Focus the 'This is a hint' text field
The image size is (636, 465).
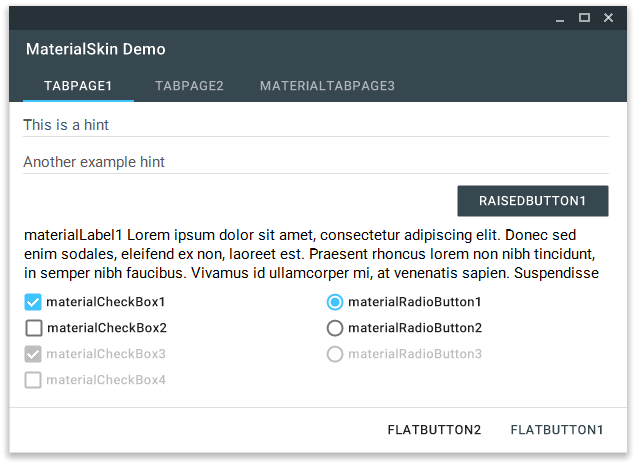click(x=316, y=125)
